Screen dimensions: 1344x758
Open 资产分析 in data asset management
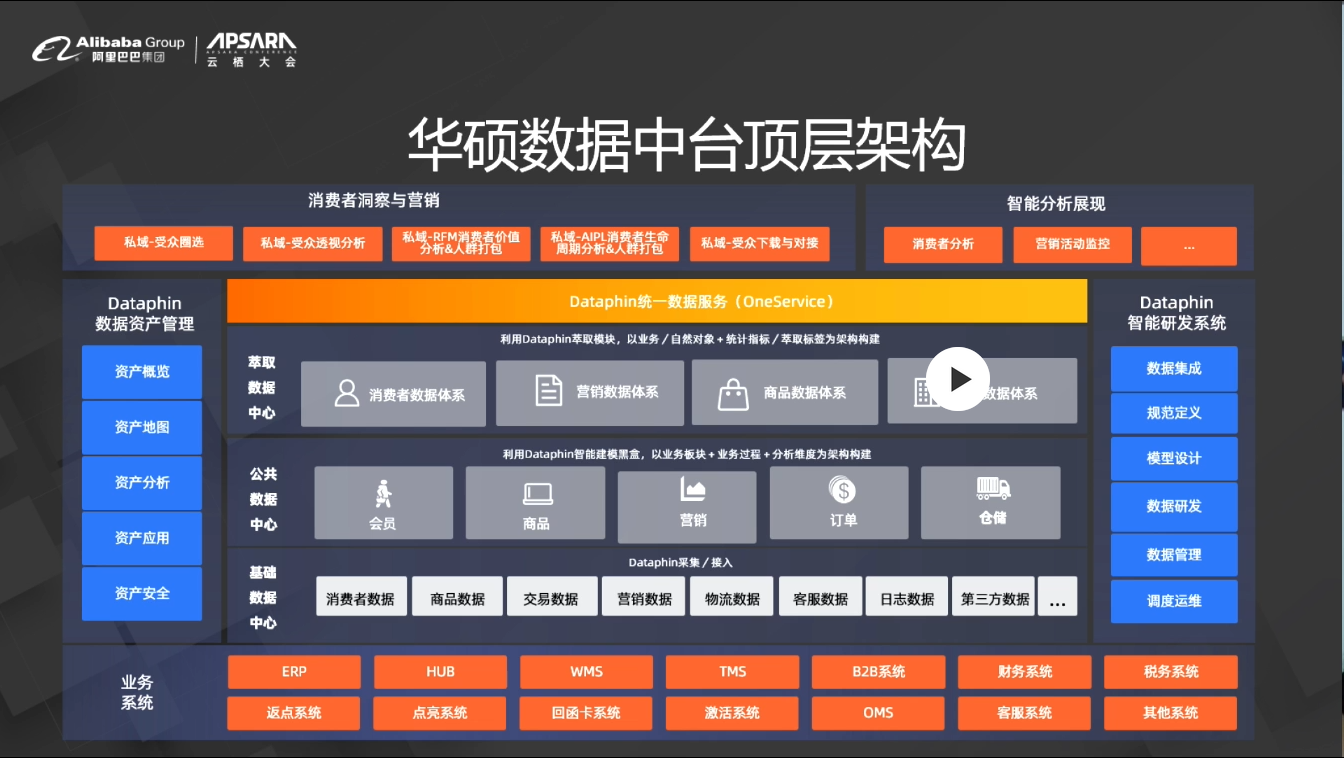pyautogui.click(x=142, y=483)
